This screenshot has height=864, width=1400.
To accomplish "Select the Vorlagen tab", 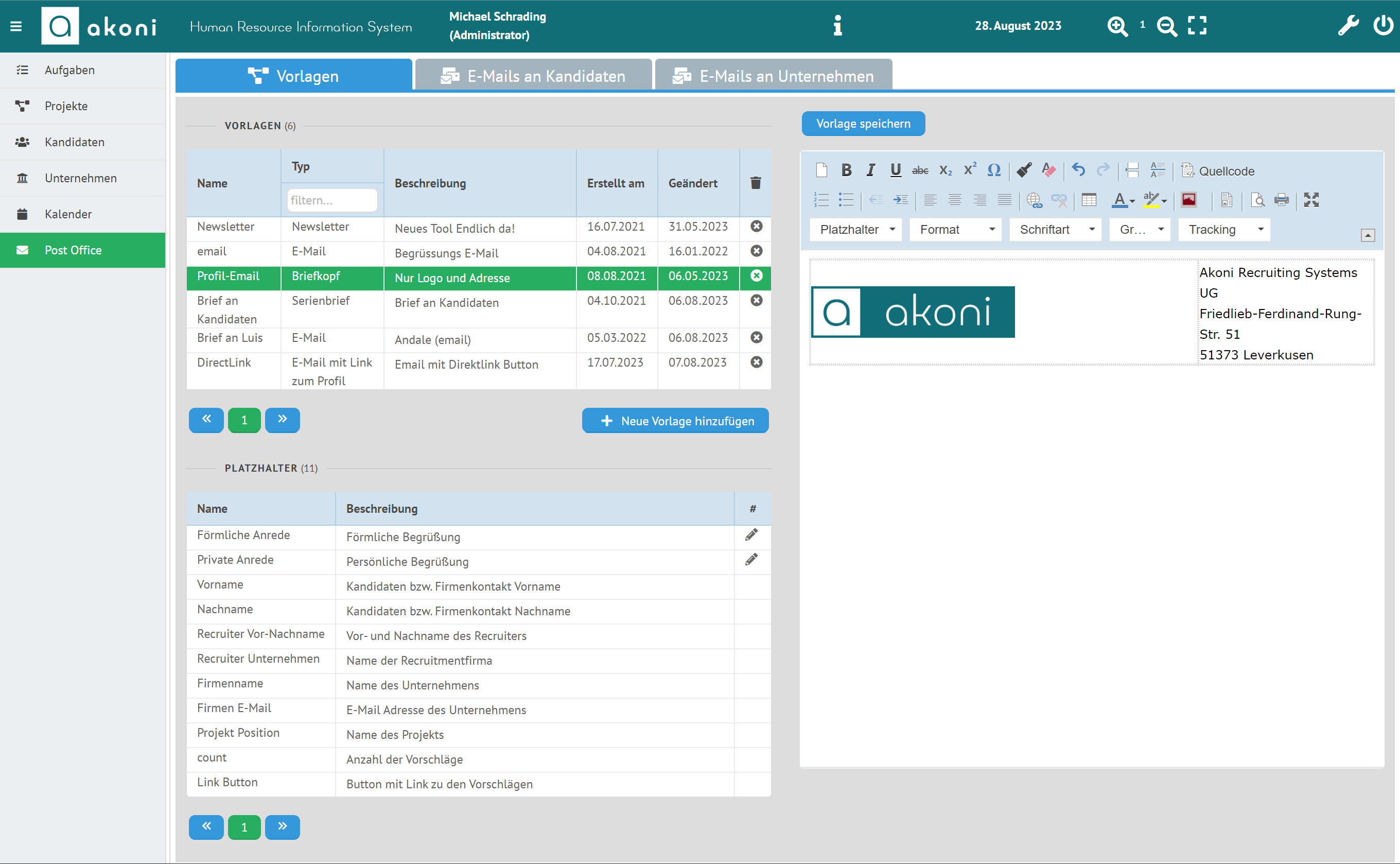I will click(294, 75).
